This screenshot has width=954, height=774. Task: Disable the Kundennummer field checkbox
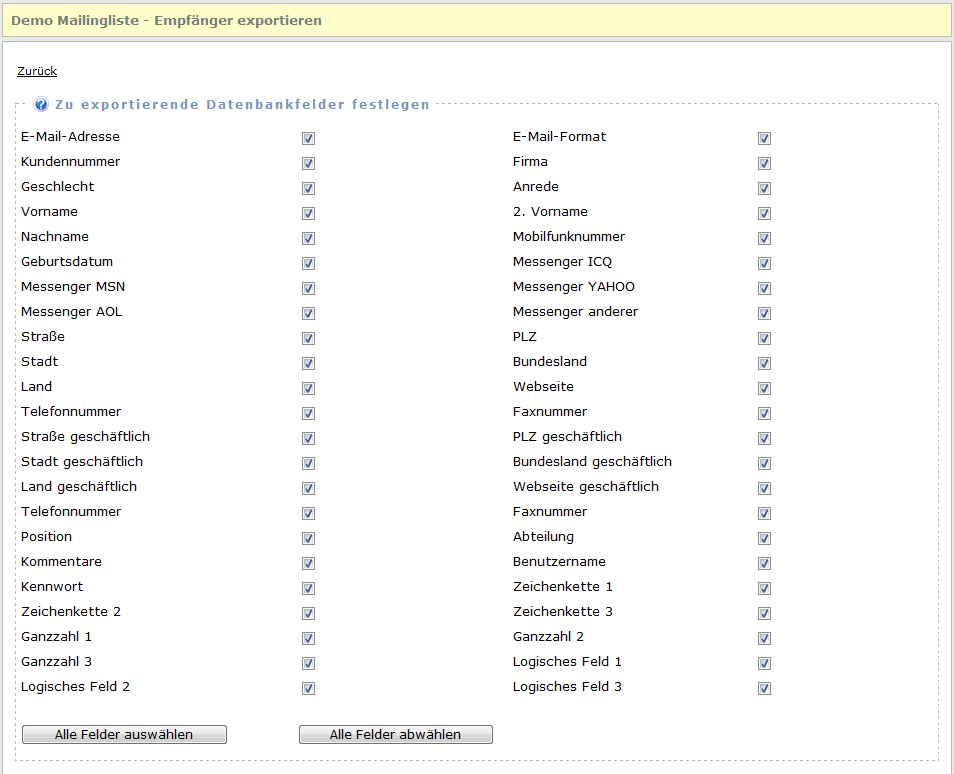308,163
